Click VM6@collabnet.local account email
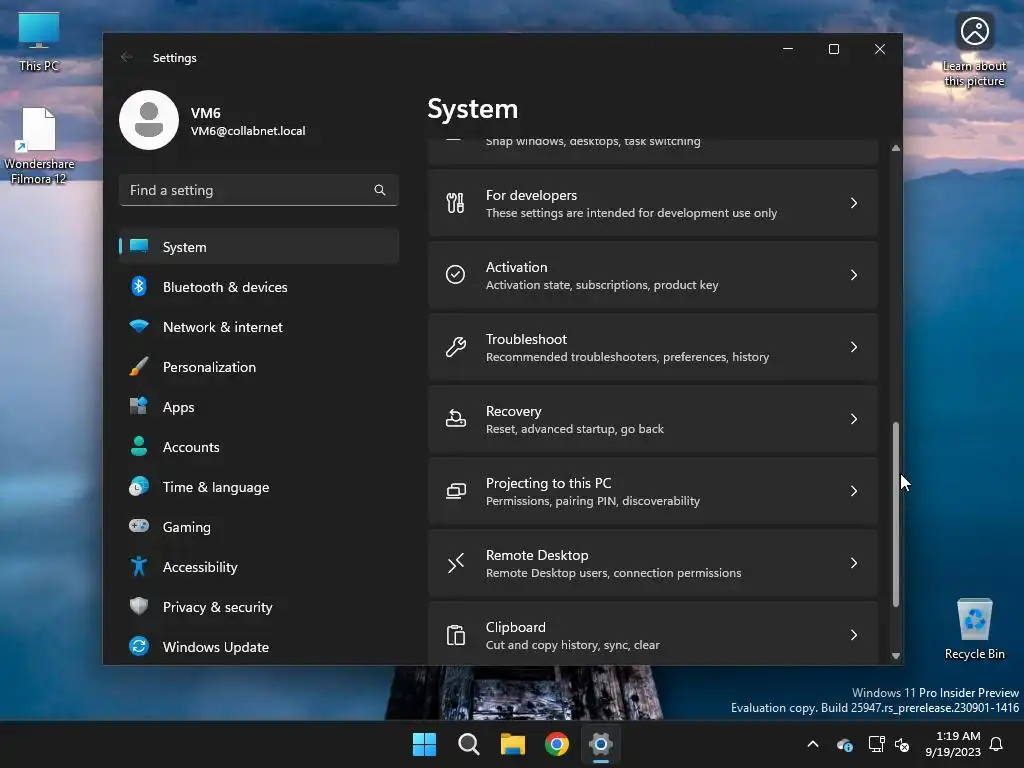Image resolution: width=1024 pixels, height=768 pixels. pos(248,131)
